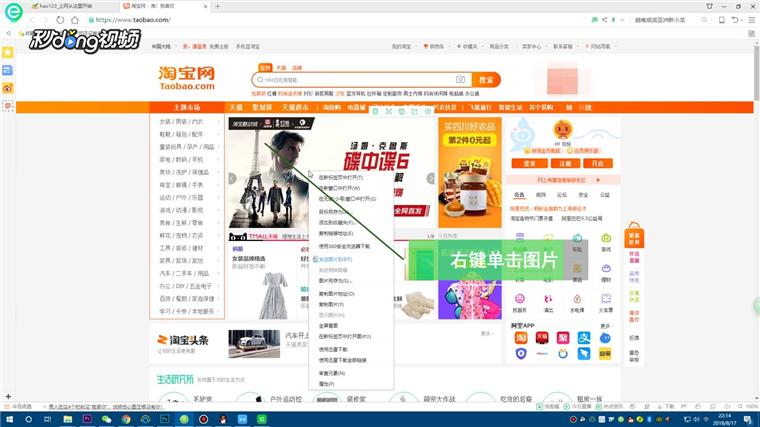This screenshot has width=760, height=427.
Task: Click the orange 搜索 search button
Action: point(486,80)
